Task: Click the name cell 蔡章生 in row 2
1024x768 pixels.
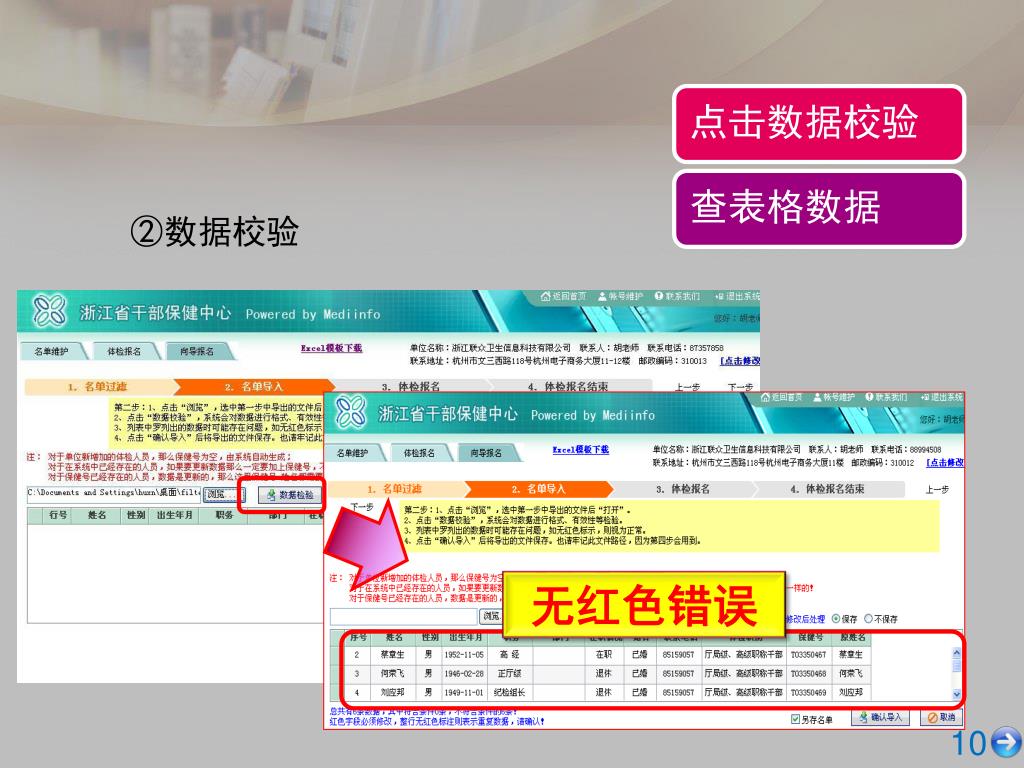Action: point(392,654)
